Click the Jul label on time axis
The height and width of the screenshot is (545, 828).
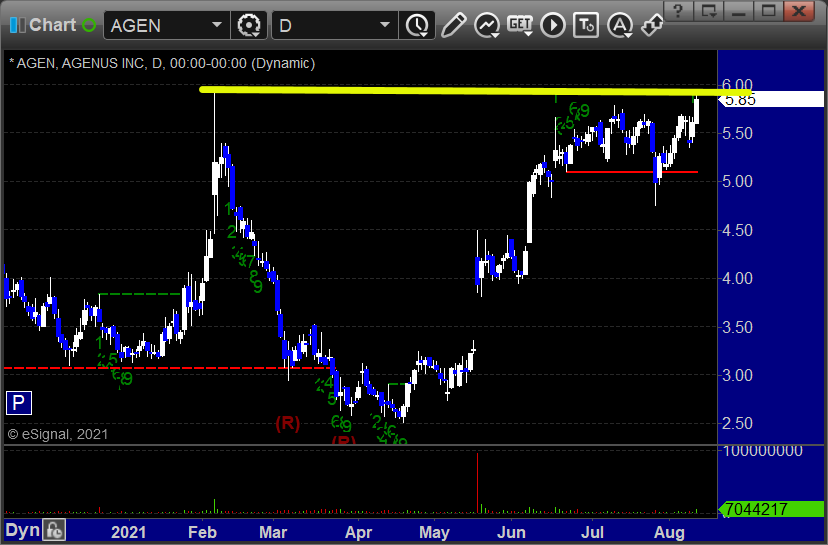[x=592, y=532]
